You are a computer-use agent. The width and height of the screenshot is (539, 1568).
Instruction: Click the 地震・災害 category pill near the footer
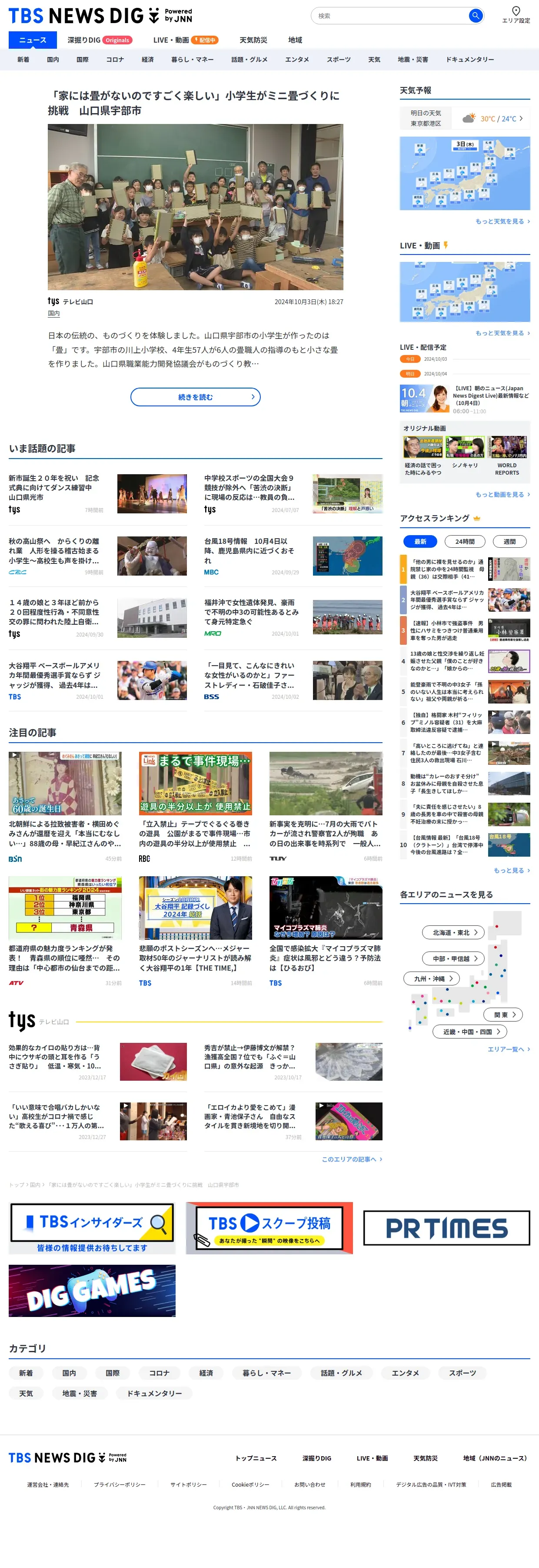tap(79, 1393)
